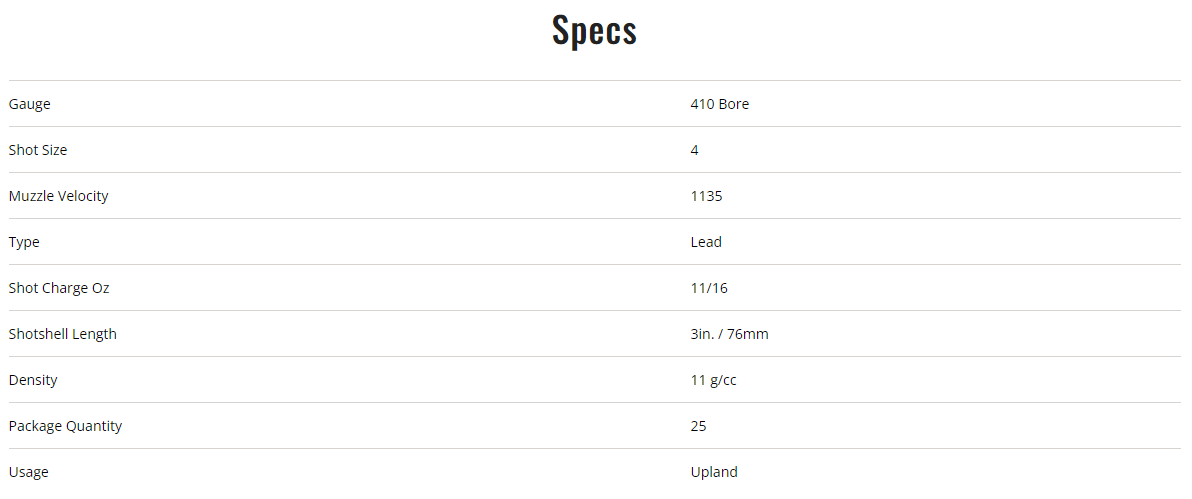The width and height of the screenshot is (1192, 499).
Task: Click the package quantity value 25
Action: click(698, 426)
